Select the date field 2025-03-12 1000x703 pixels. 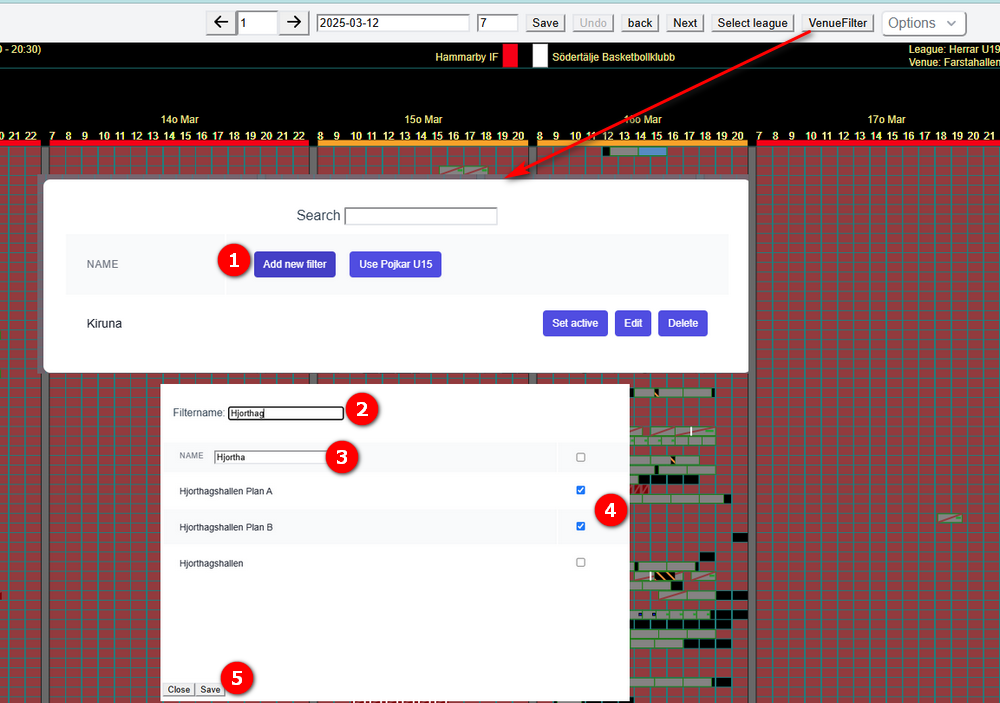(x=393, y=23)
